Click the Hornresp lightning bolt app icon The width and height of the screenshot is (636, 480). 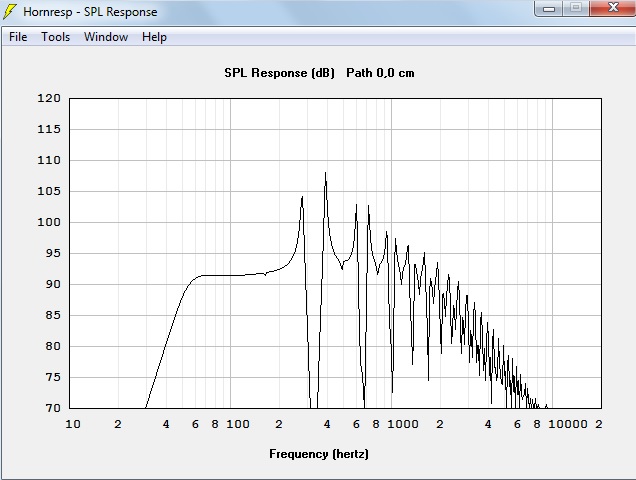click(x=10, y=12)
